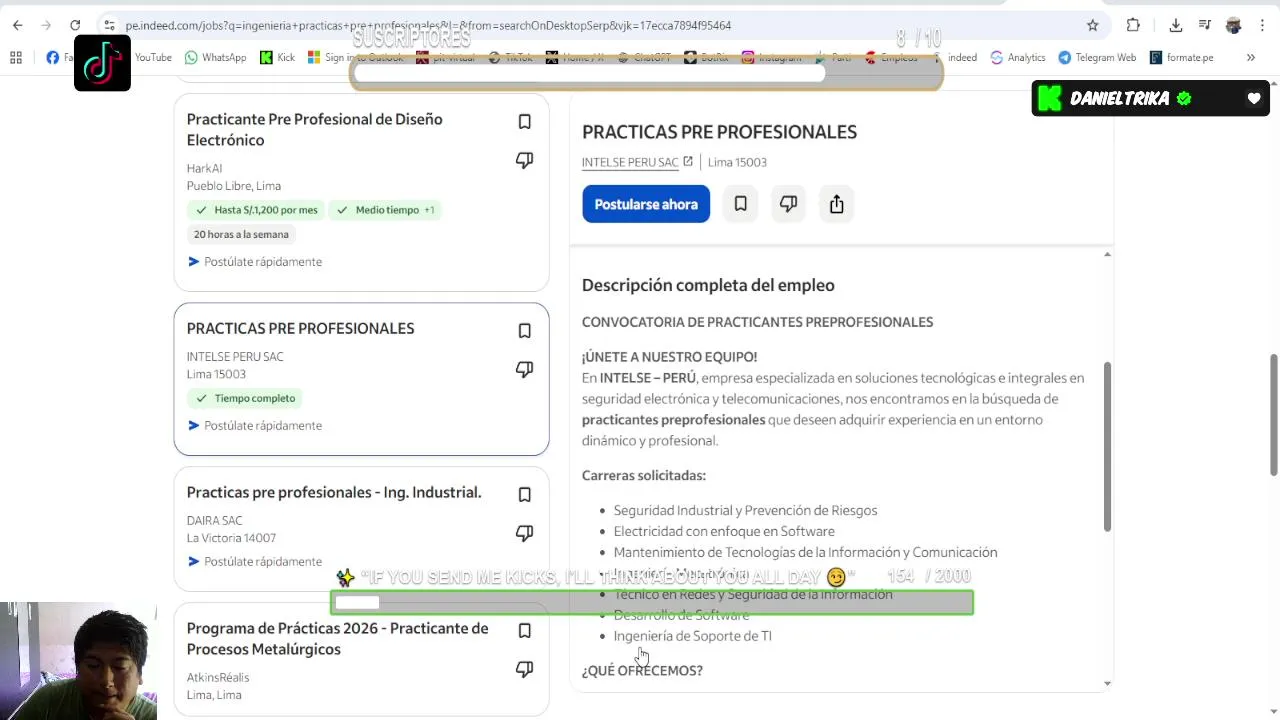Dislike the AtkinsRéalis job card

point(524,669)
